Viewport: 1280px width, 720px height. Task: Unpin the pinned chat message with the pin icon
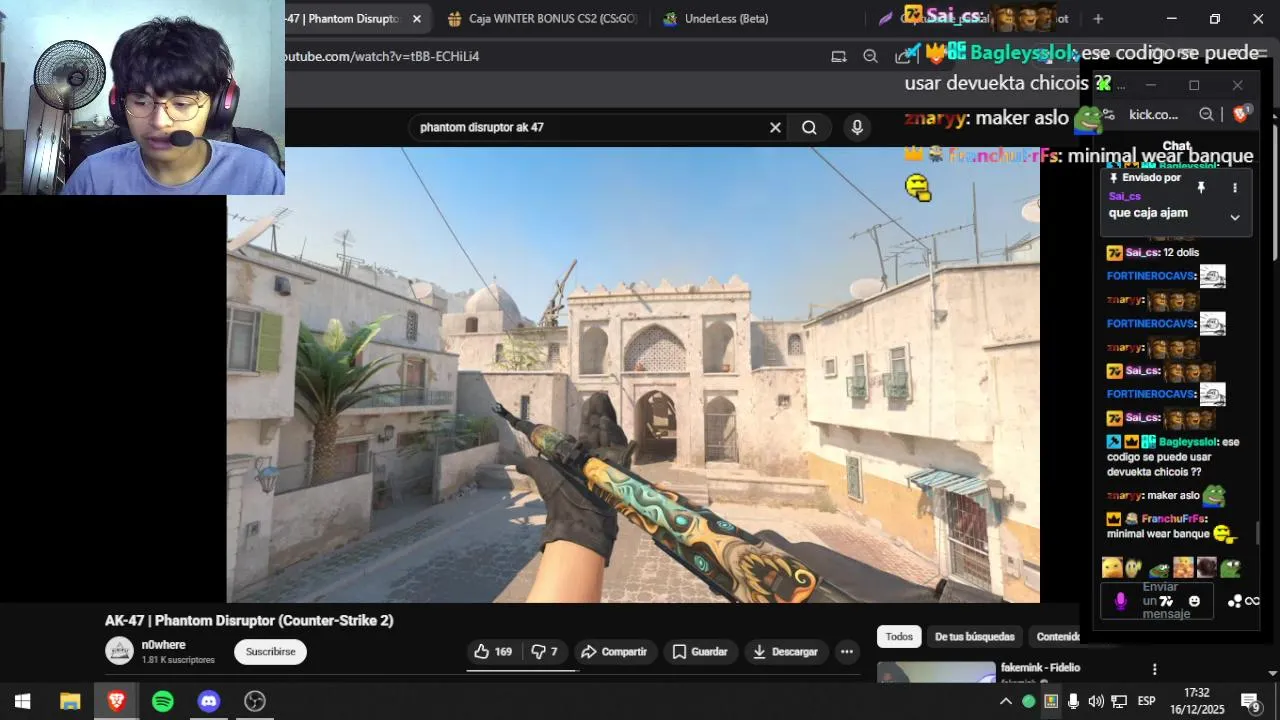1201,187
